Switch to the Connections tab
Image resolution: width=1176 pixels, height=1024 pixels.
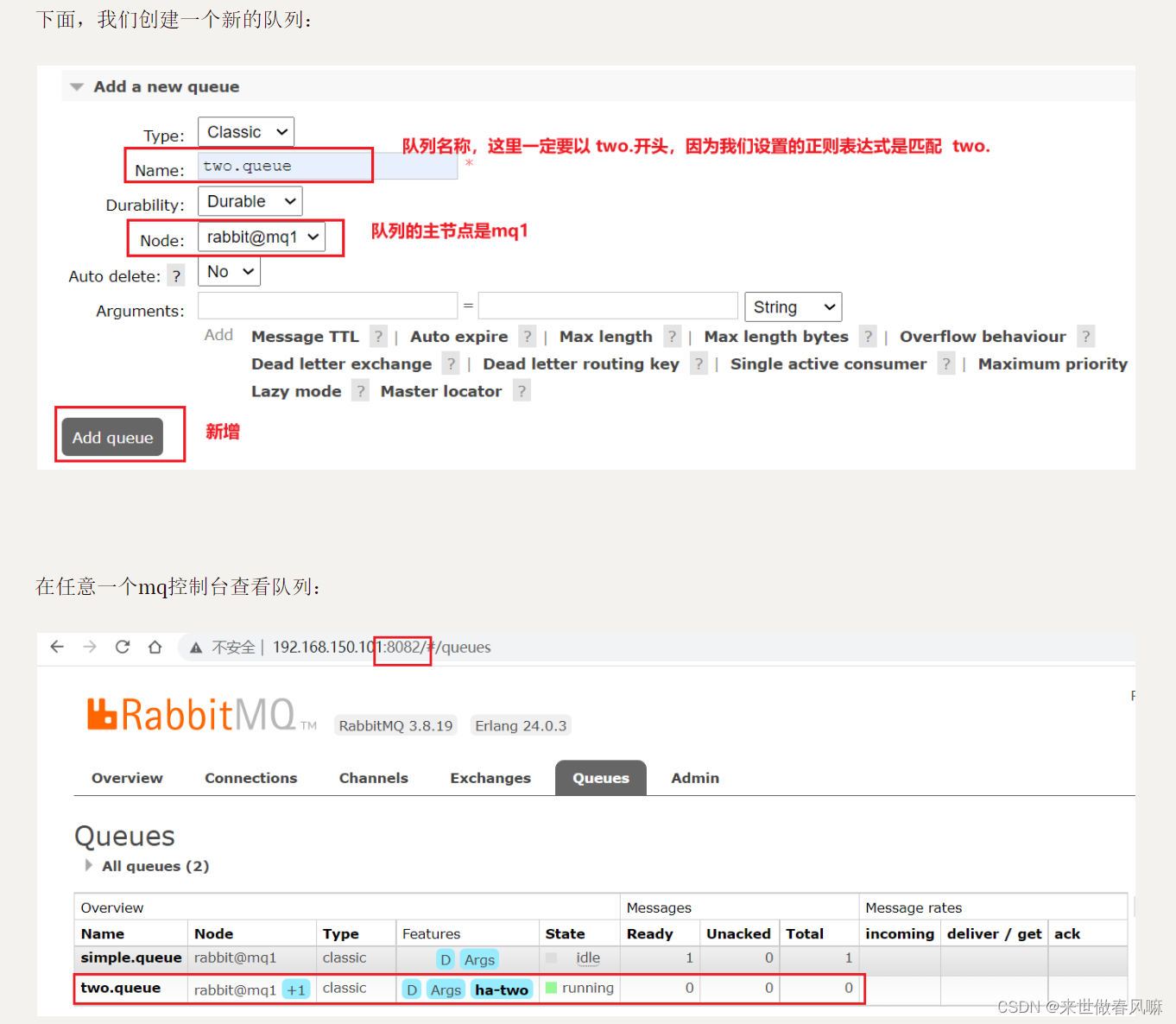pyautogui.click(x=250, y=778)
